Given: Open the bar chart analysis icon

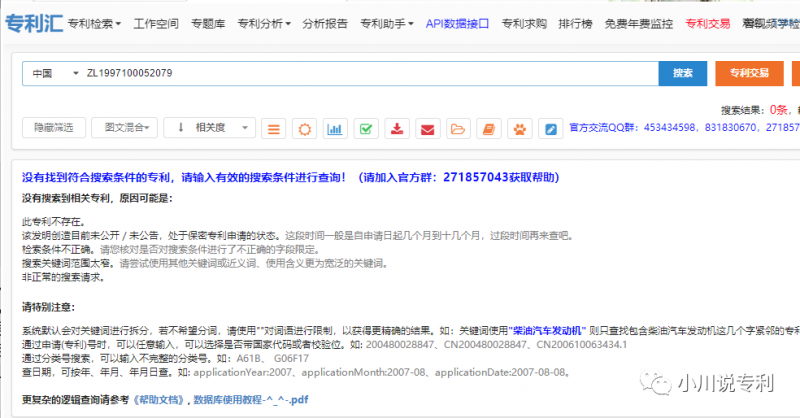Looking at the screenshot, I should (x=335, y=129).
